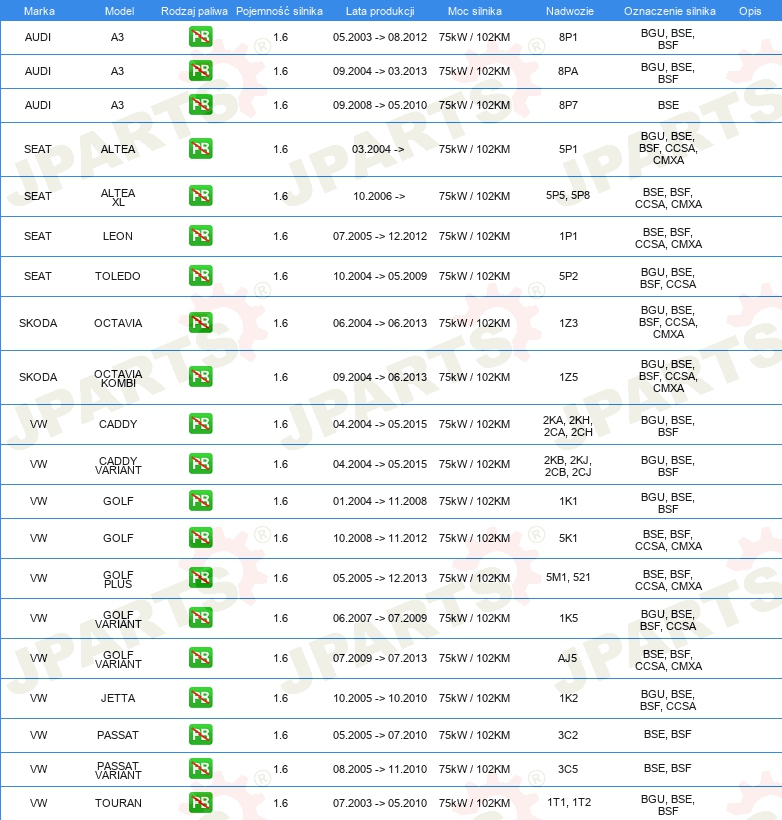Click the Marka column header
Viewport: 782px width, 820px height.
pyautogui.click(x=39, y=11)
